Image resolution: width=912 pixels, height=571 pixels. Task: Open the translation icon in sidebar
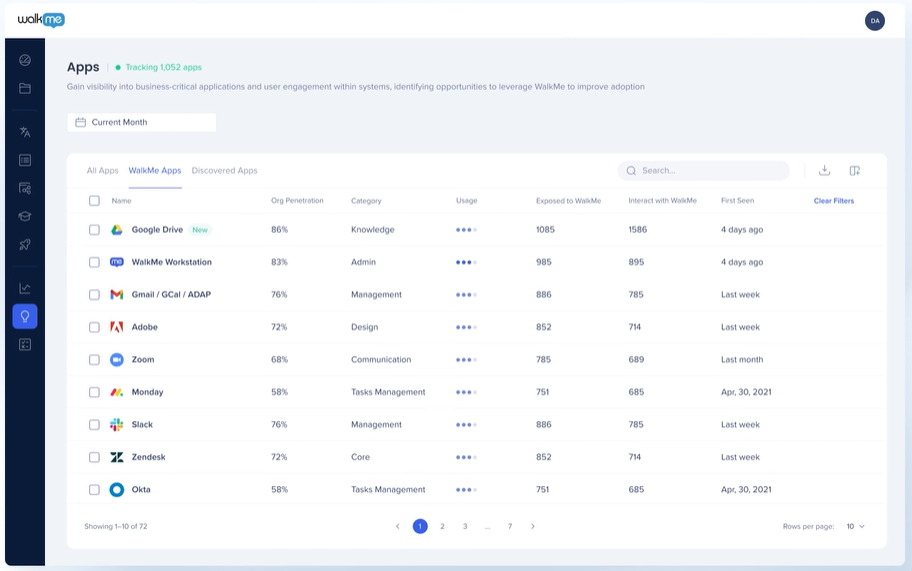[25, 132]
